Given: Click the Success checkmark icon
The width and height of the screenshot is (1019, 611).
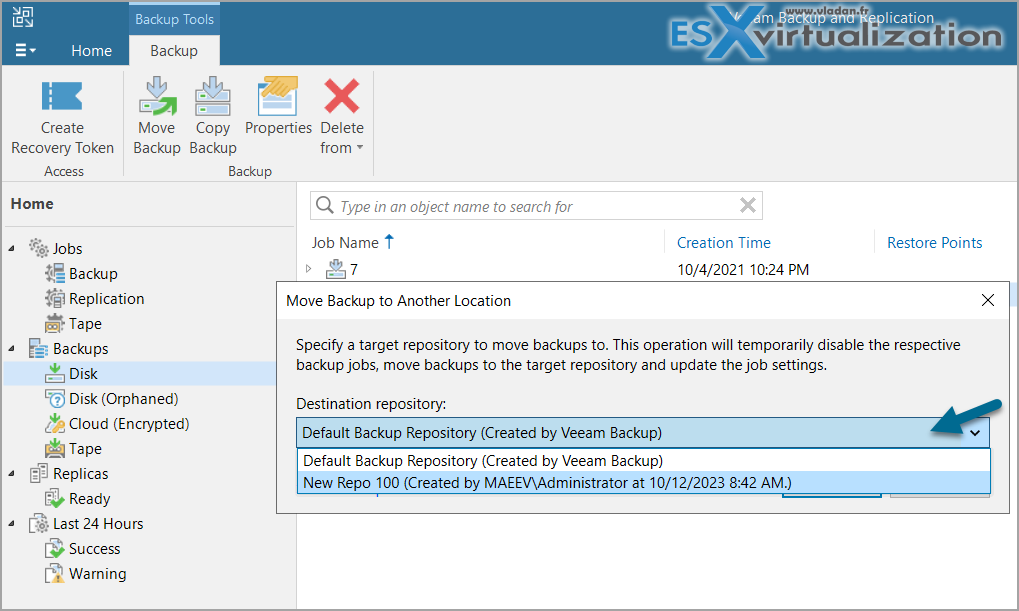Looking at the screenshot, I should [55, 549].
